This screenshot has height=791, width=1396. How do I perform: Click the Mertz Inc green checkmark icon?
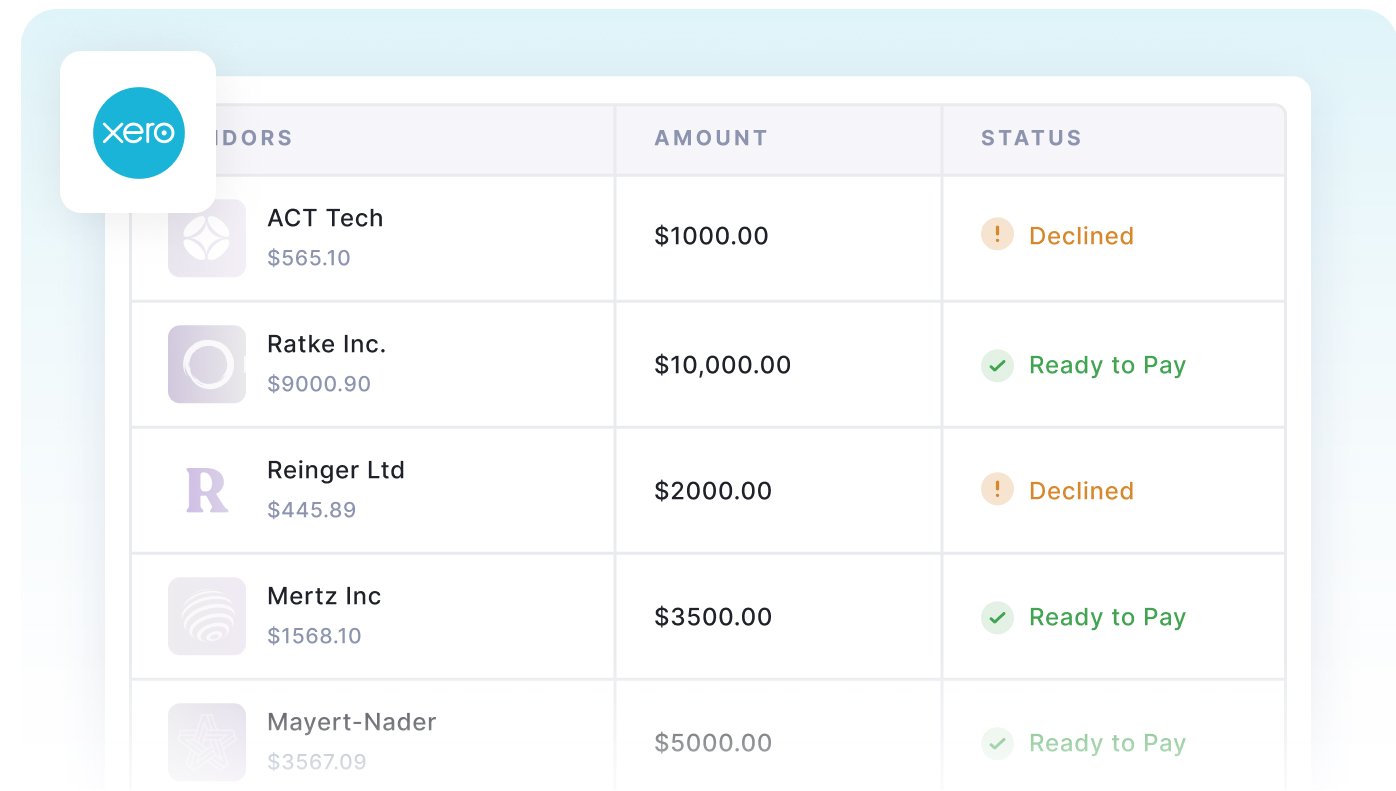(997, 617)
